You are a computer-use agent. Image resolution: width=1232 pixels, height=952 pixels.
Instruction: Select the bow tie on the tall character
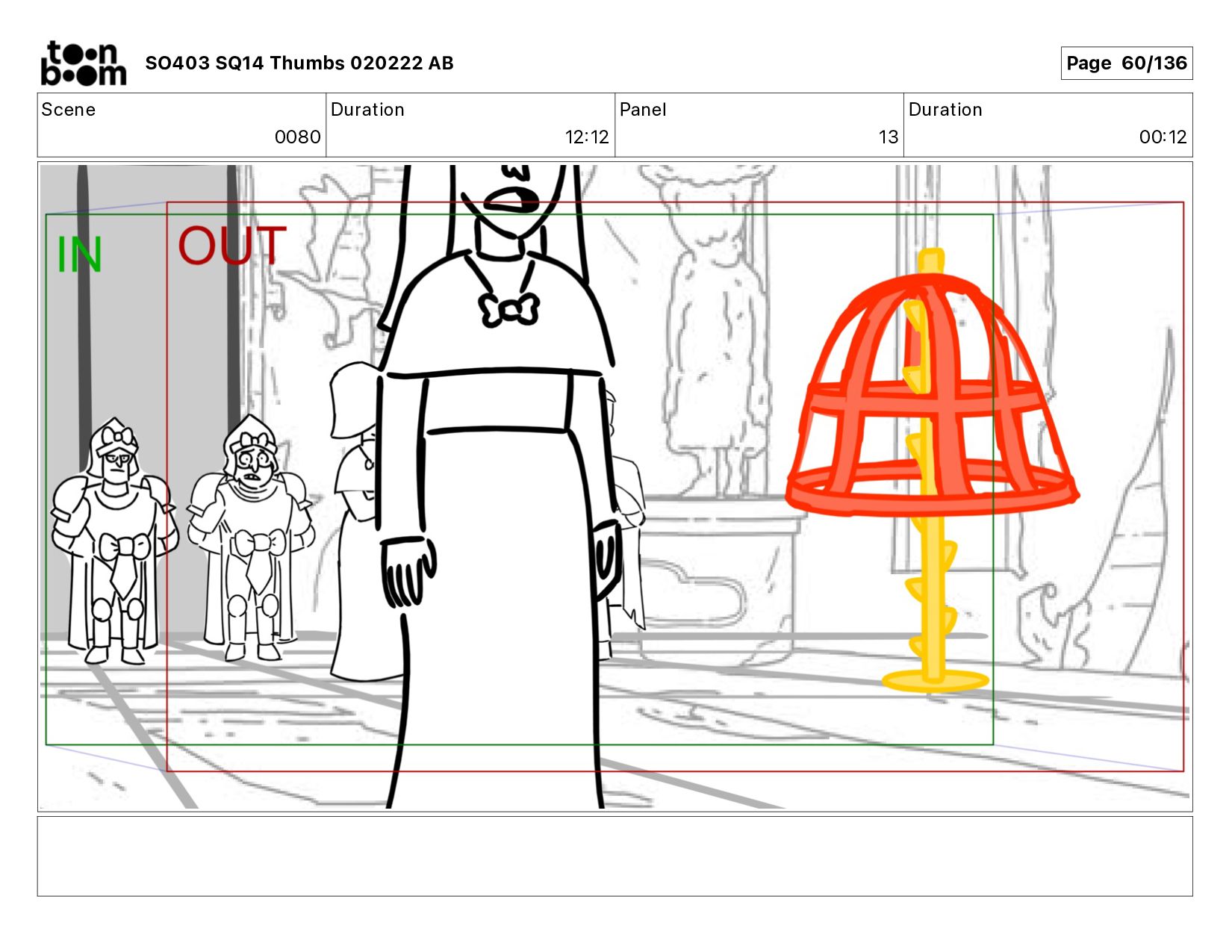pyautogui.click(x=509, y=309)
